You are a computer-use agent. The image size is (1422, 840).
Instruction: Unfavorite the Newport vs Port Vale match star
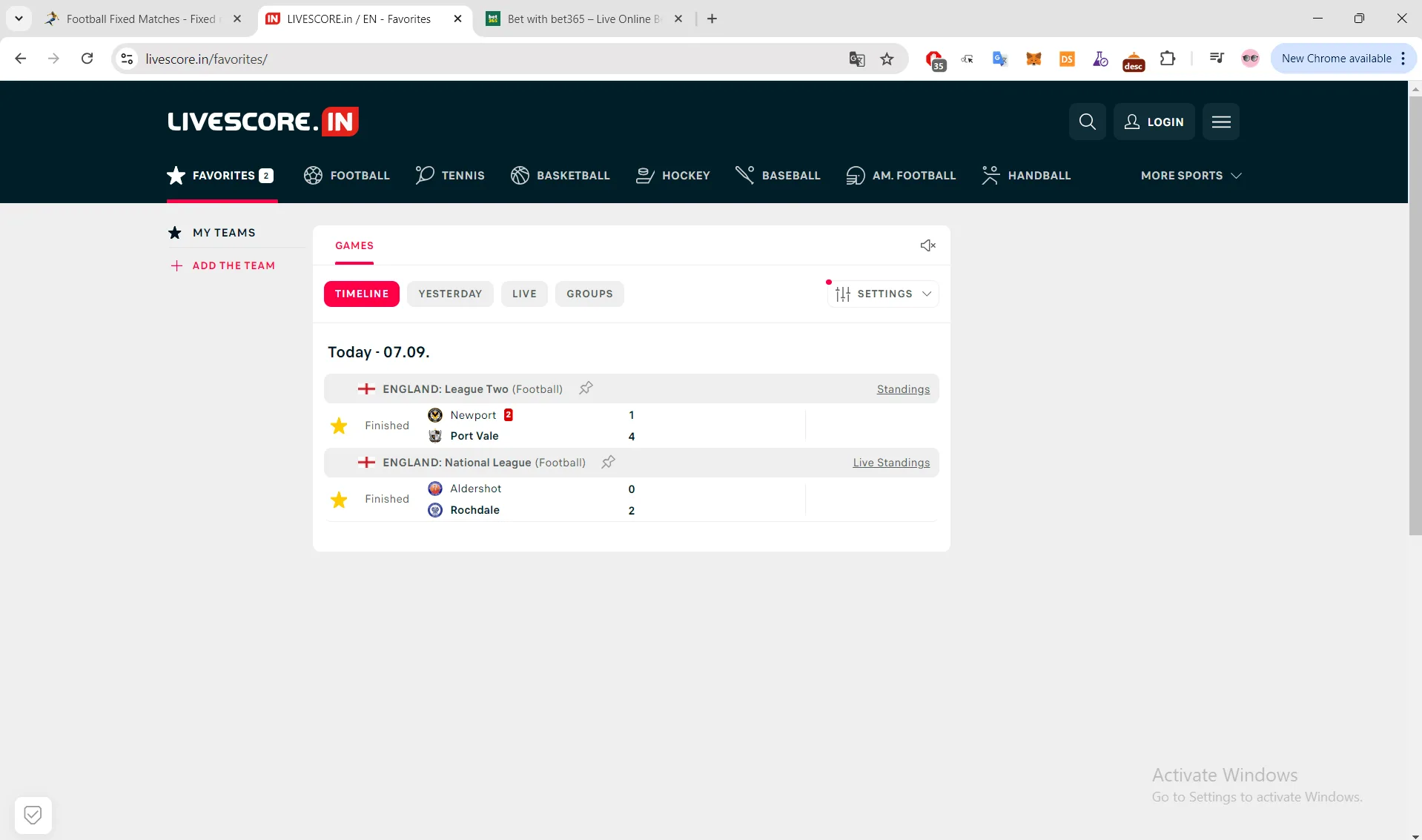[x=339, y=426]
